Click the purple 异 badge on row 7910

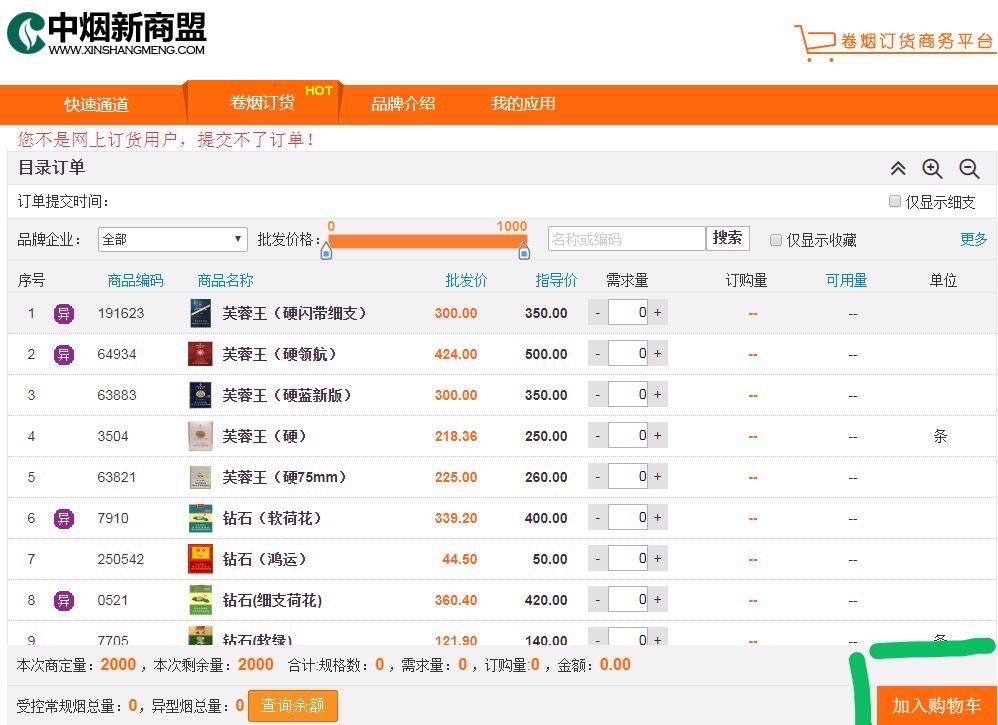click(64, 518)
